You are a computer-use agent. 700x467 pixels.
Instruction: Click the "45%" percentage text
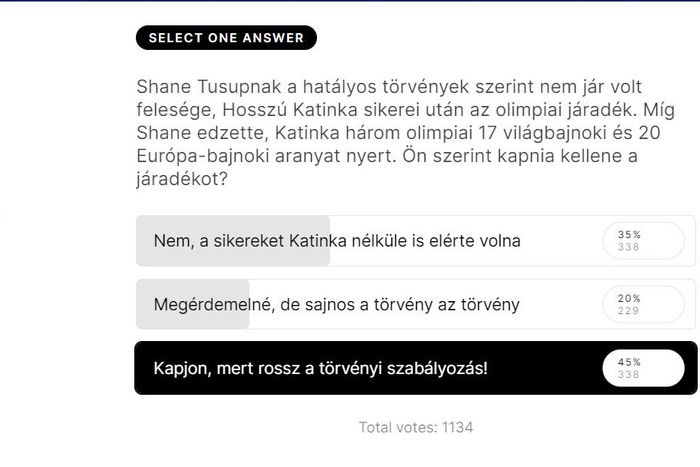coord(629,362)
